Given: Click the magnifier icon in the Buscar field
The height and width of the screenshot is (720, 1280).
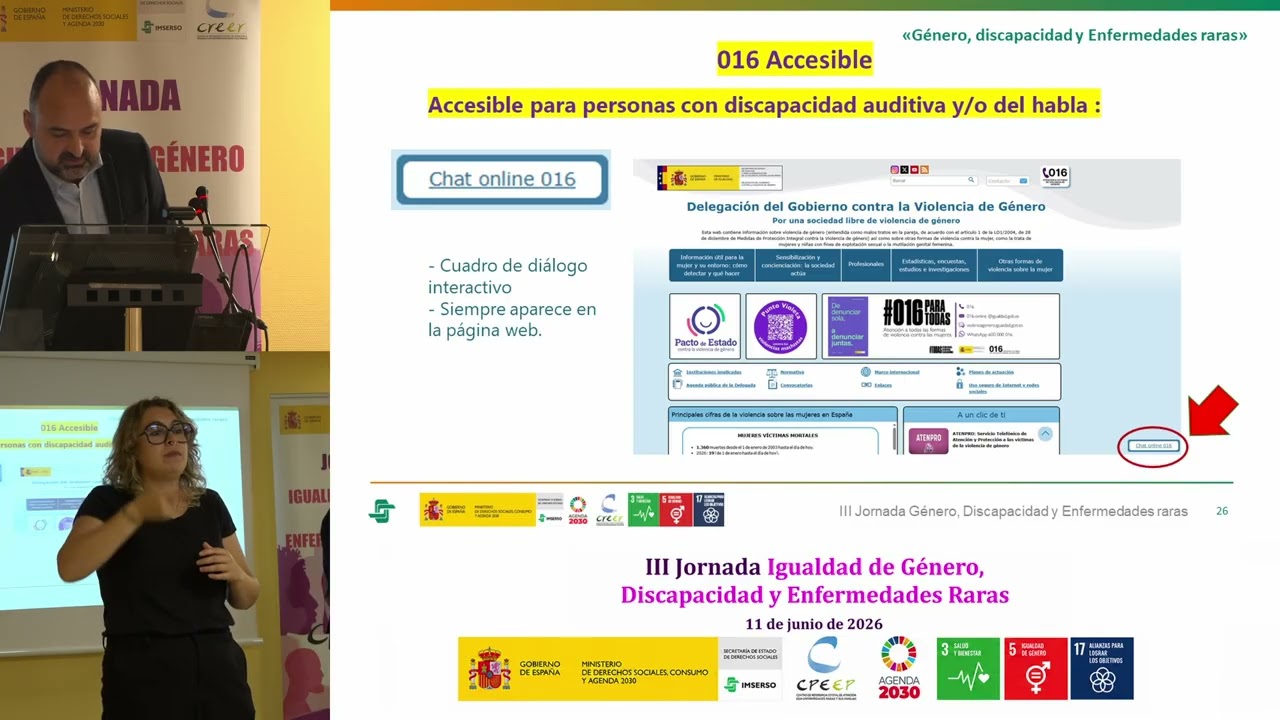Looking at the screenshot, I should pyautogui.click(x=971, y=180).
